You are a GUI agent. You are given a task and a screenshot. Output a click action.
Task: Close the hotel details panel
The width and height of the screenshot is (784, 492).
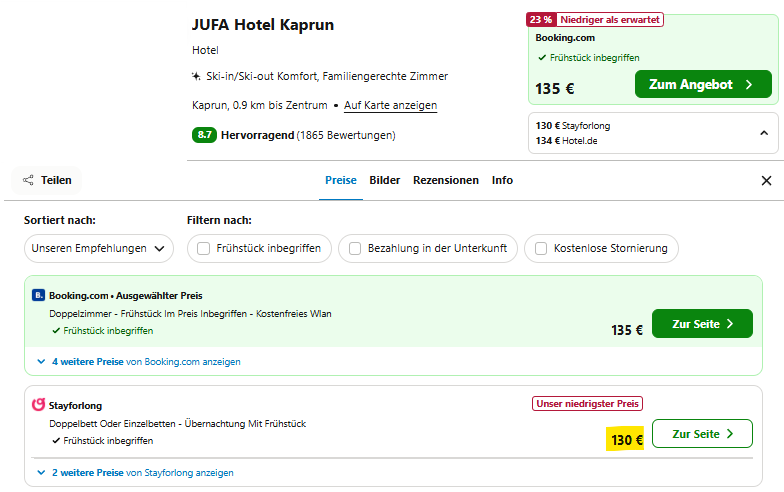click(766, 180)
